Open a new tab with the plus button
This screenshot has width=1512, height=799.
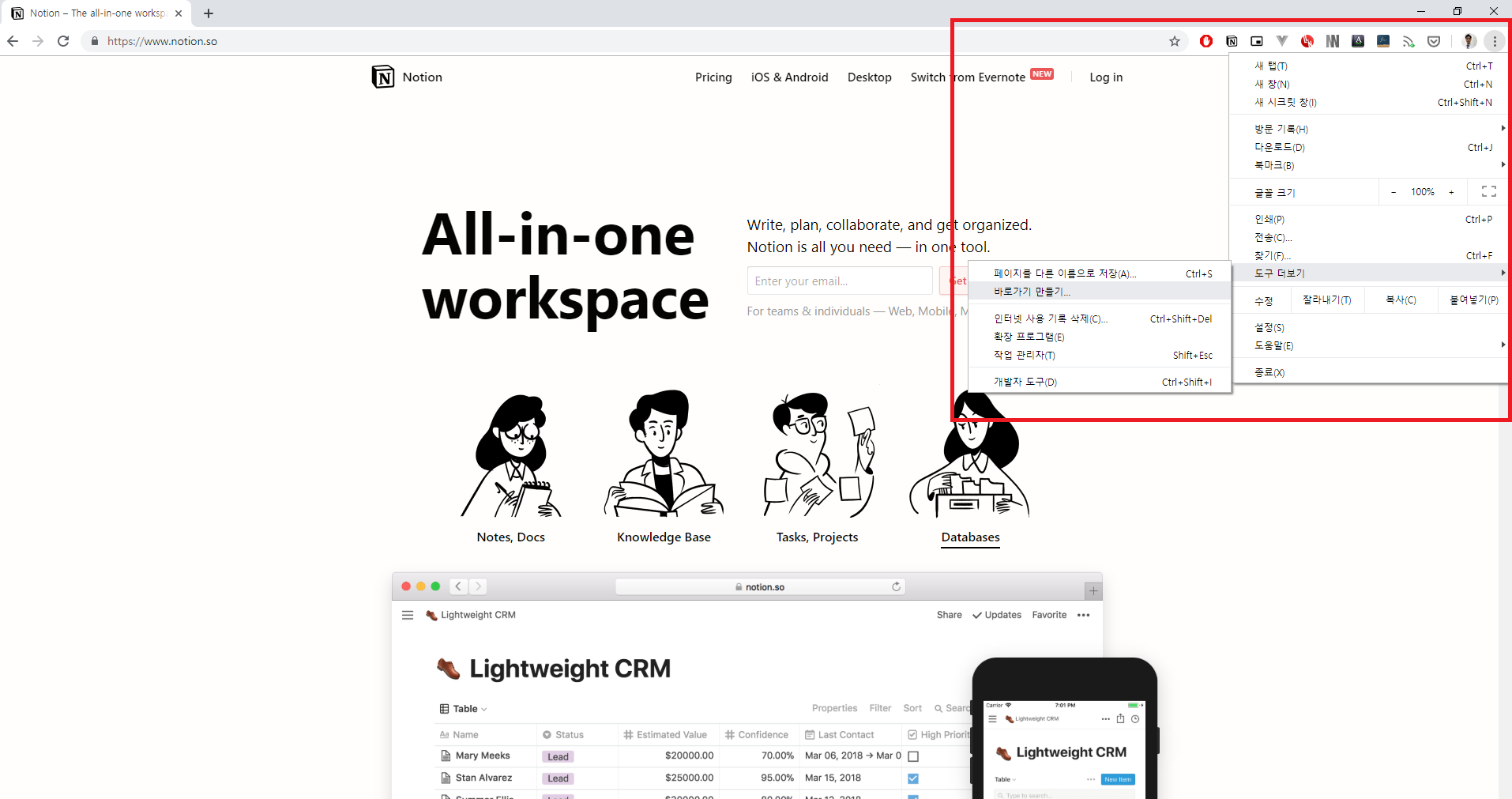(209, 13)
